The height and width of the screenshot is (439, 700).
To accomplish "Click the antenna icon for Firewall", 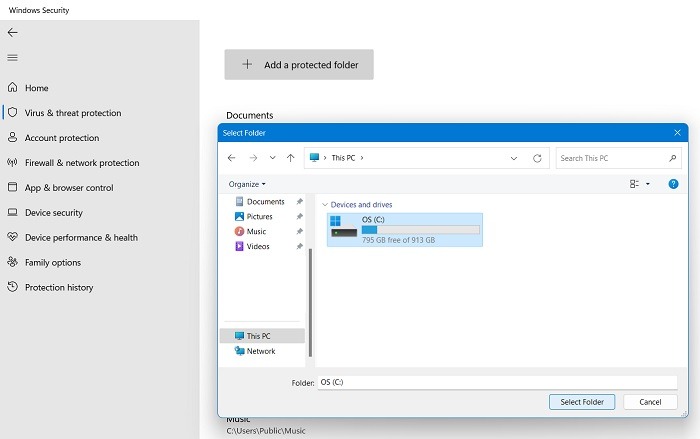I will [x=12, y=162].
